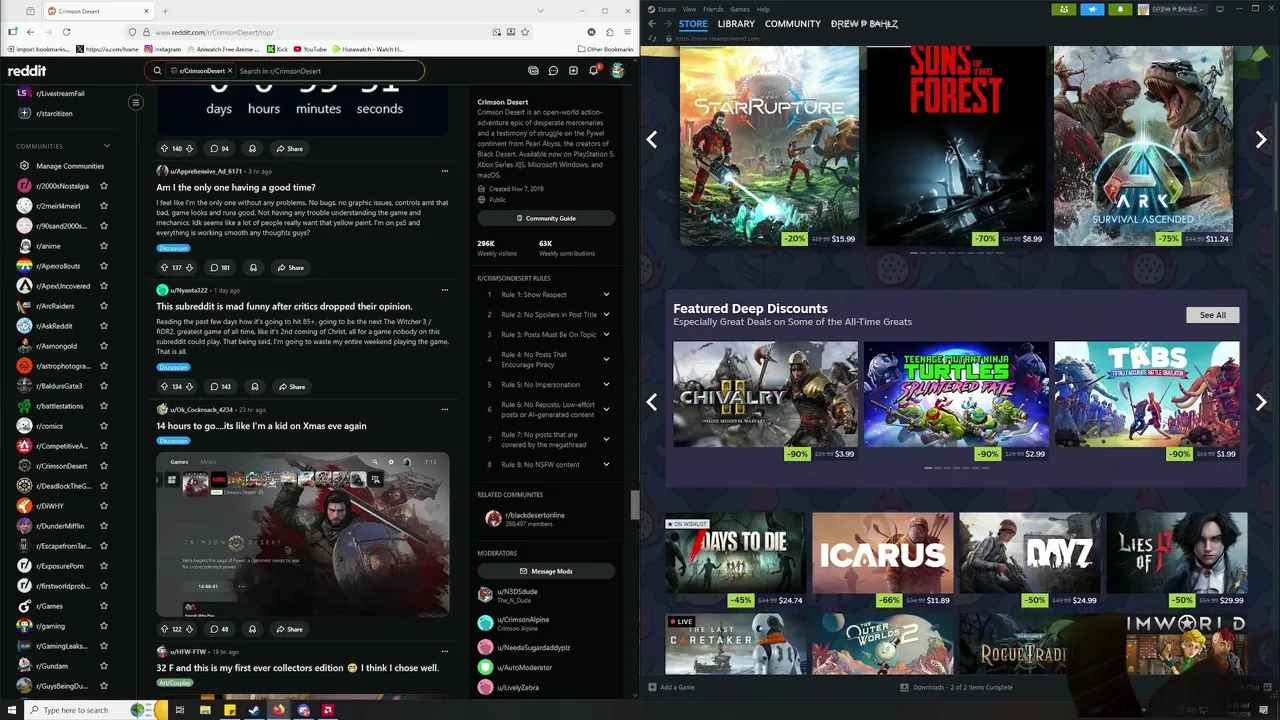Screen dimensions: 1280x720
Task: Click See All for Featured Deep Discounts
Action: tap(1212, 315)
